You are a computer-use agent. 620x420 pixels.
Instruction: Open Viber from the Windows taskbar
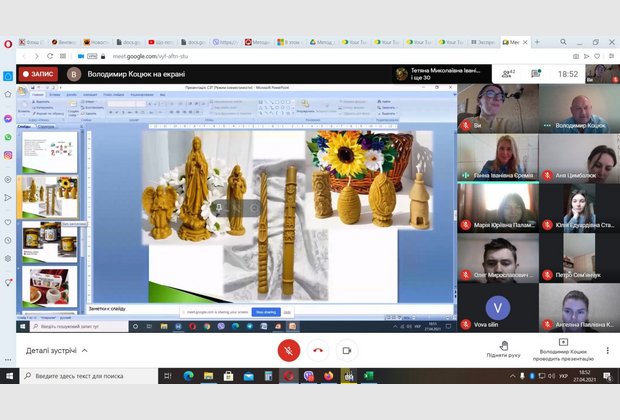[308, 376]
